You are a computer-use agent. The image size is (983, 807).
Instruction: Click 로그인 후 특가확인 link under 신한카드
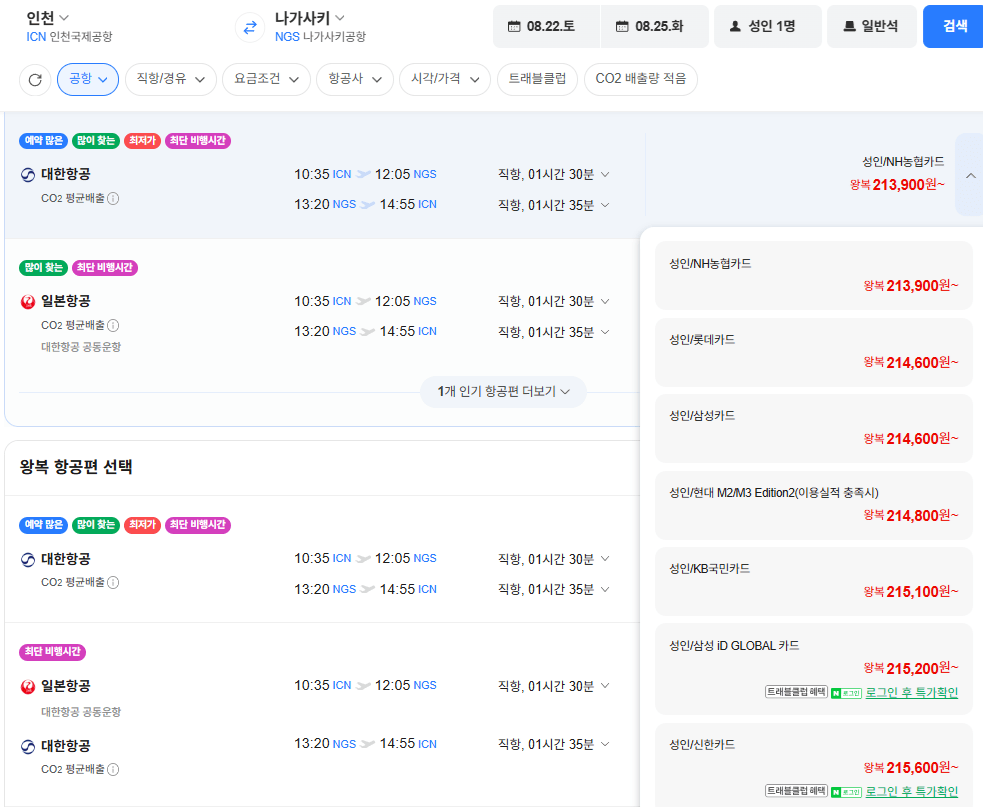912,792
